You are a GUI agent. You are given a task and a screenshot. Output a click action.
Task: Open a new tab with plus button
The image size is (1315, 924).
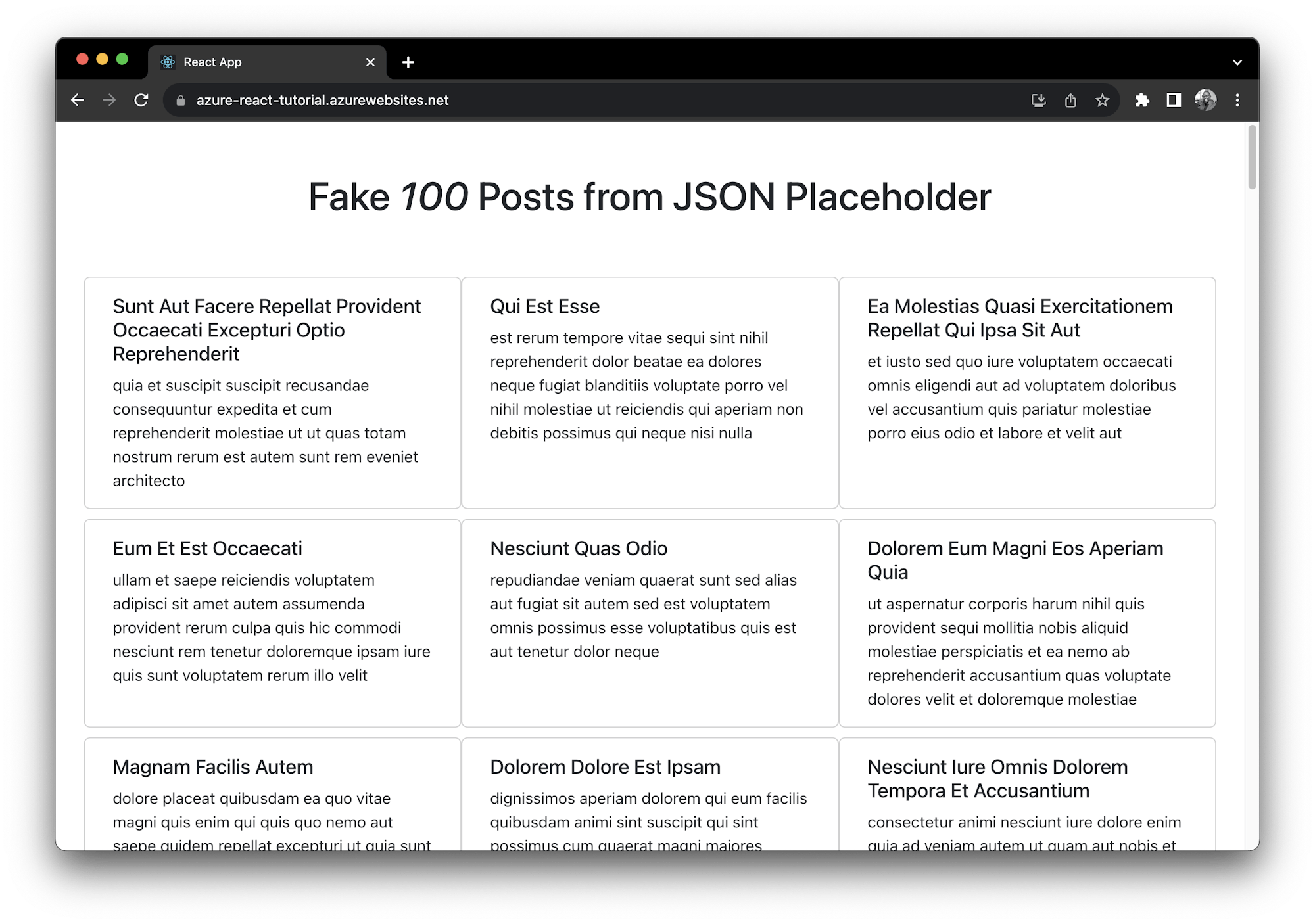(408, 62)
